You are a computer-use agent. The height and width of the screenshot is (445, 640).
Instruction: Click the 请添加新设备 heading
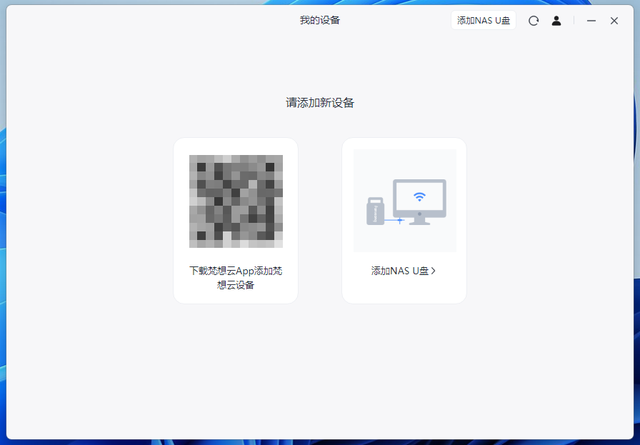tap(320, 102)
